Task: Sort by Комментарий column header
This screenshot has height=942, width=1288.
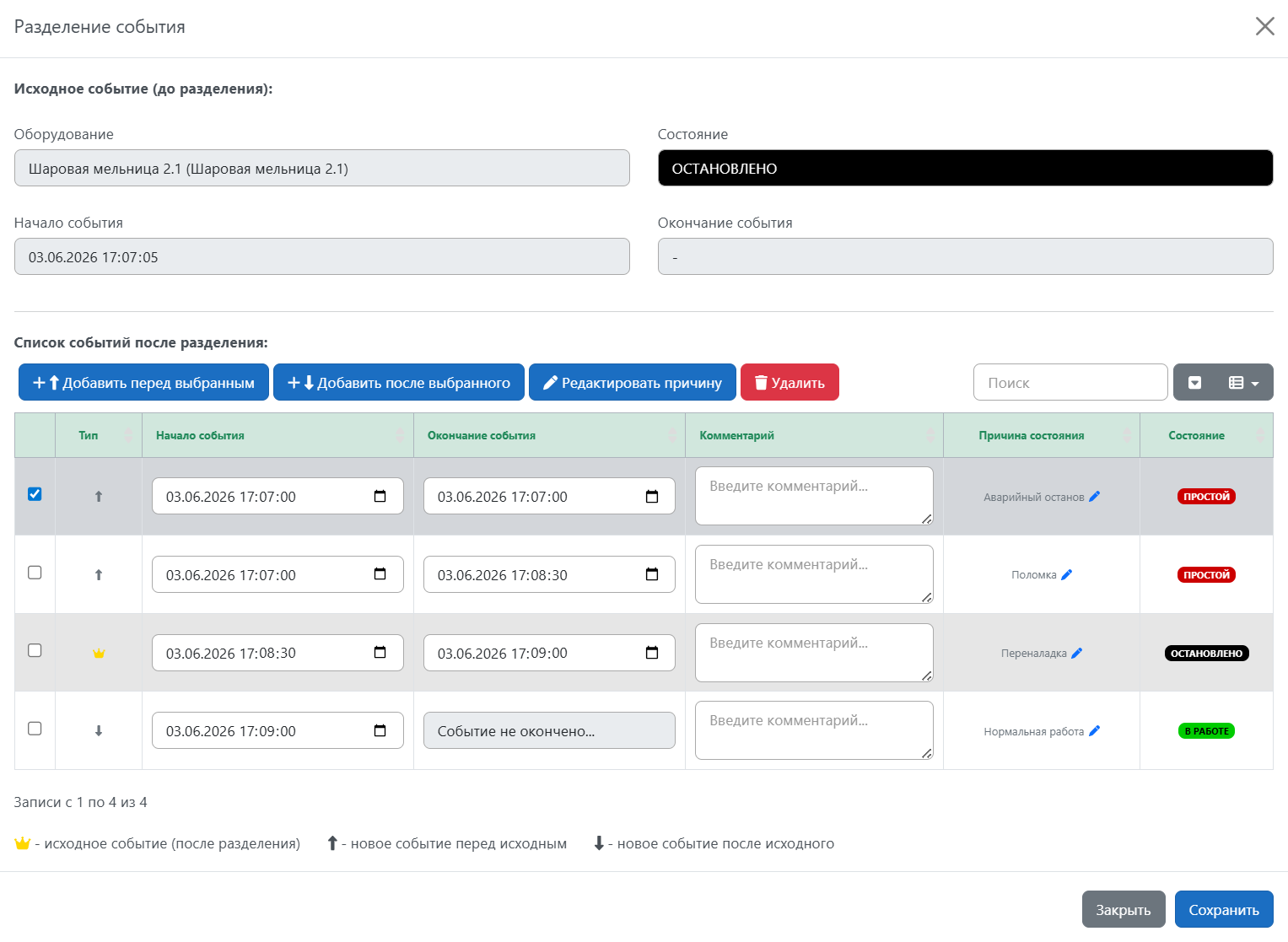Action: coord(814,435)
